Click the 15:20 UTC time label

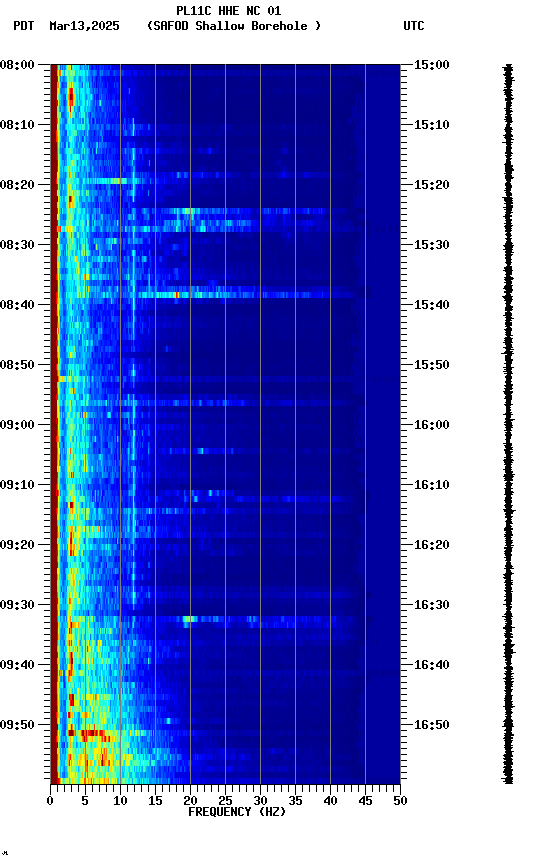pos(431,185)
